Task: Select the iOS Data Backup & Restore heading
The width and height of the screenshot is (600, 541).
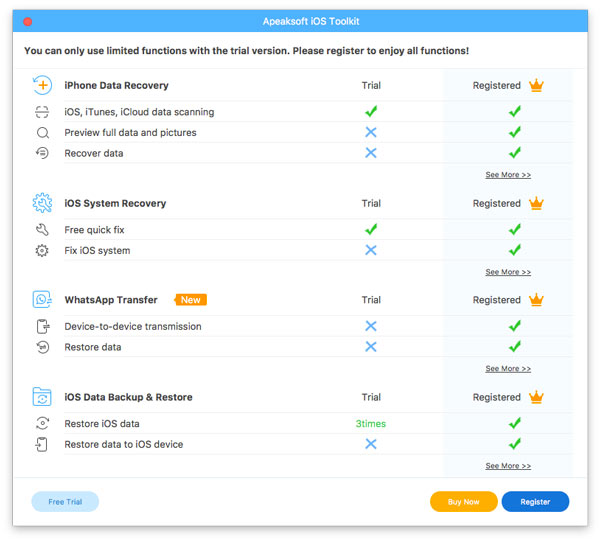Action: (x=129, y=397)
